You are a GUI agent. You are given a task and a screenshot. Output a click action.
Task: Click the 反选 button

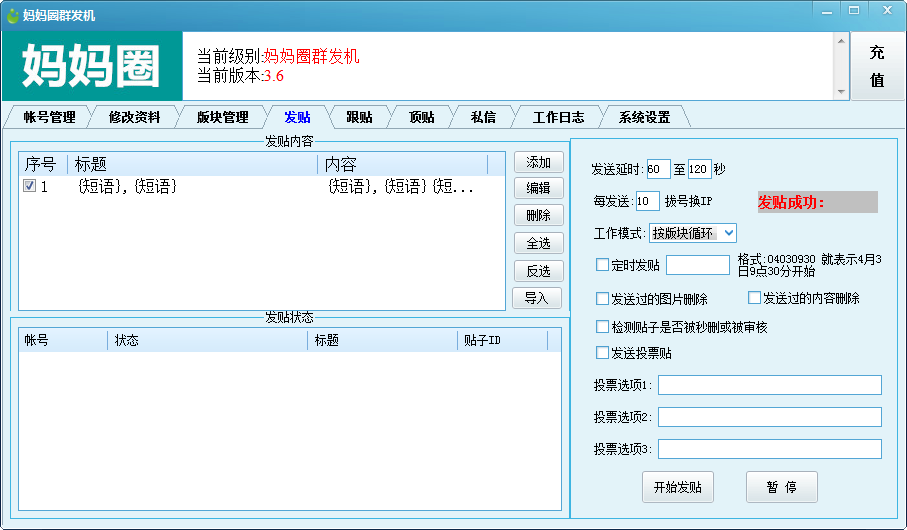coord(539,271)
